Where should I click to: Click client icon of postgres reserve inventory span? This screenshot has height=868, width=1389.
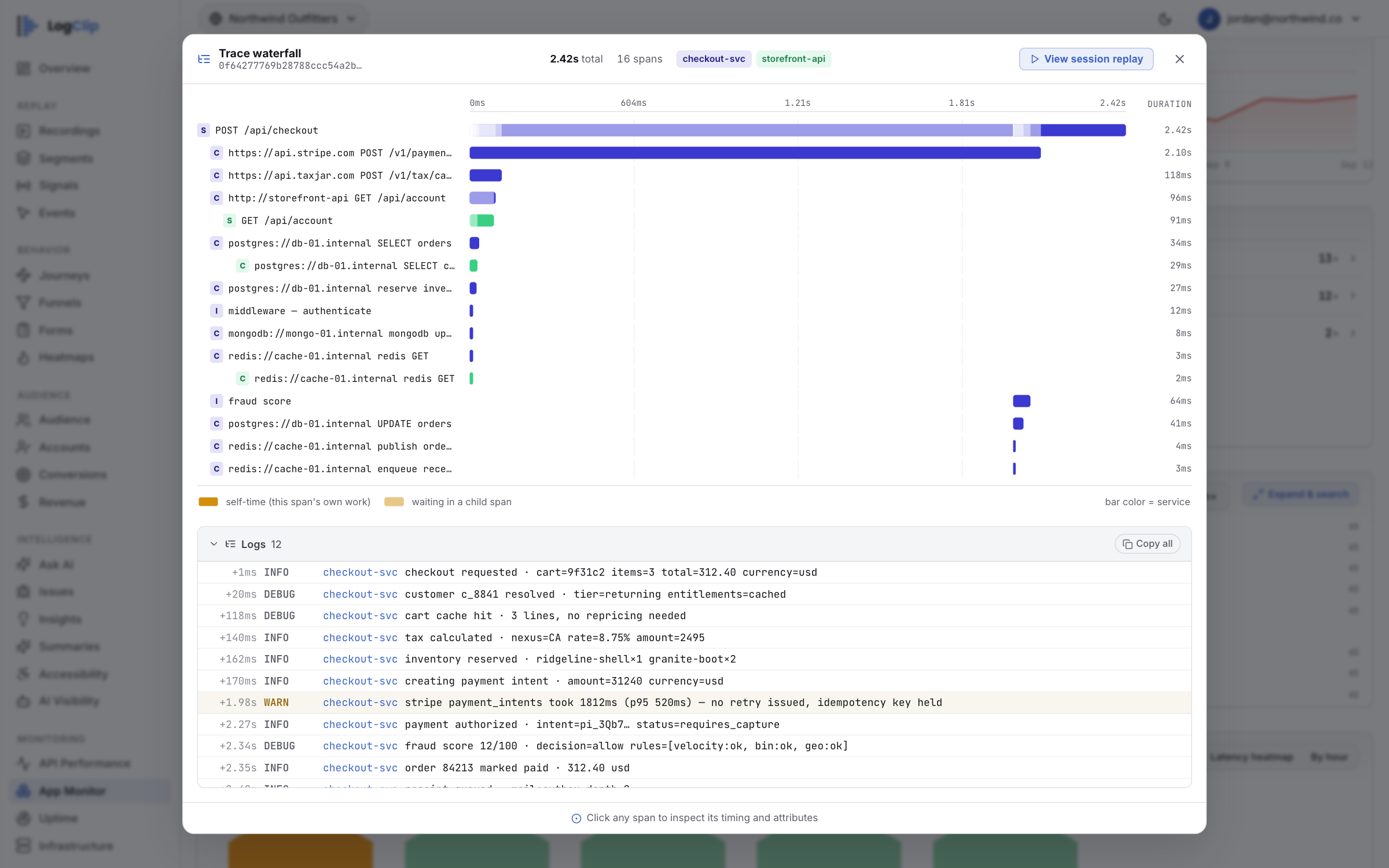pos(216,288)
